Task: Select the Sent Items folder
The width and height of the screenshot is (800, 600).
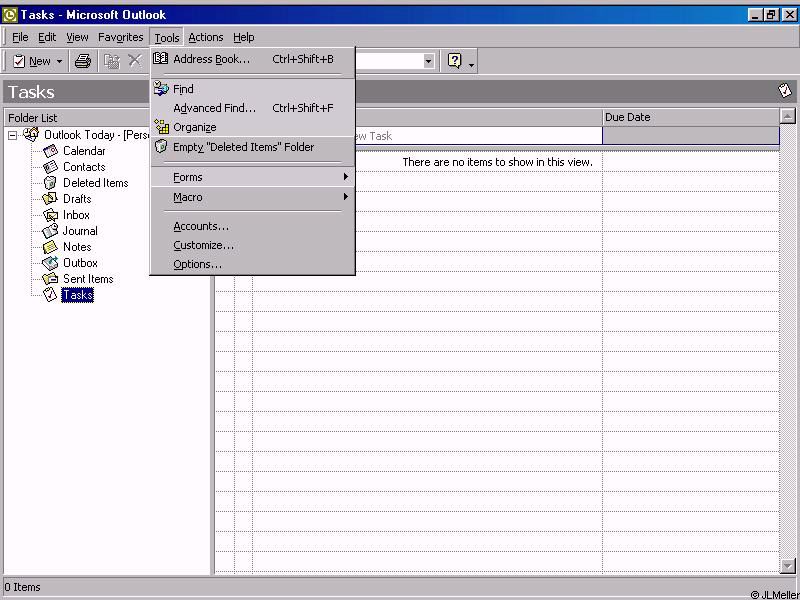Action: click(88, 279)
